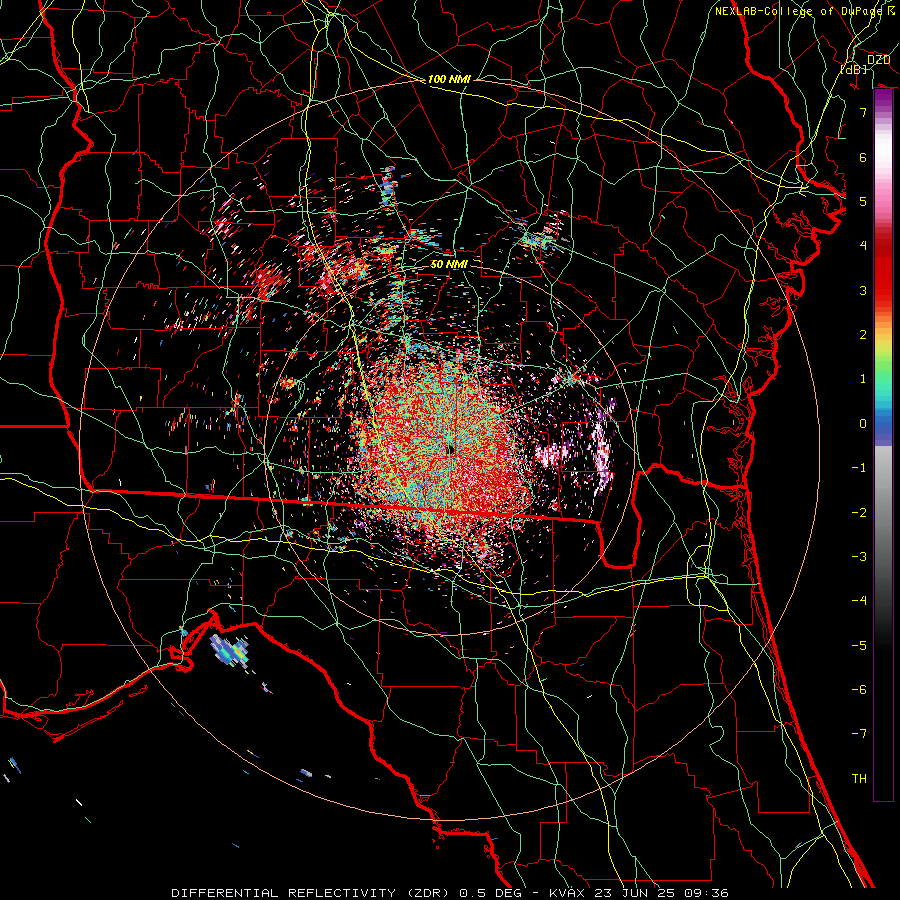Viewport: 900px width, 900px height.
Task: Click the scale value 2 label
Action: [x=863, y=335]
